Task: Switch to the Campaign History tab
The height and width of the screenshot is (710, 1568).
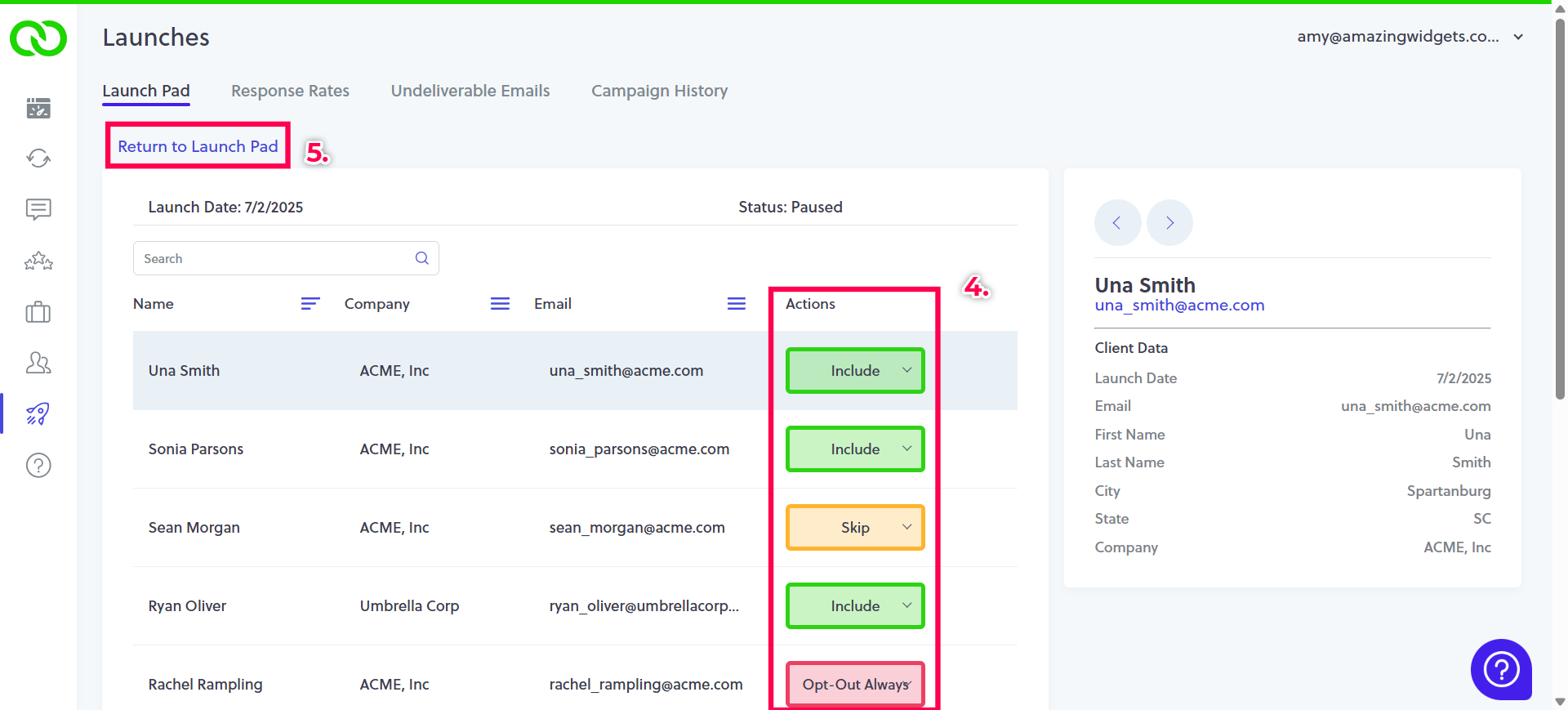Action: 659,91
